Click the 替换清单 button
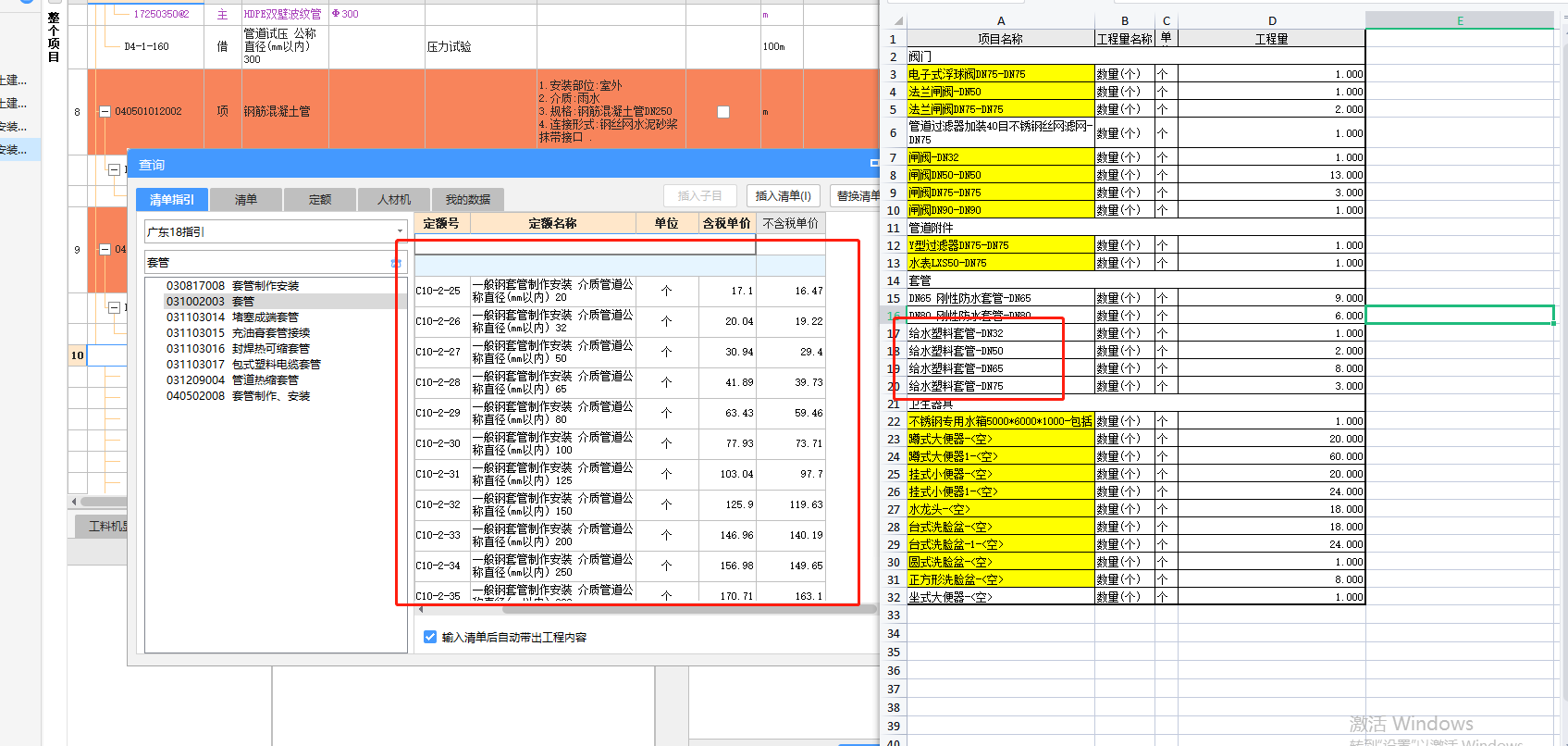This screenshot has height=746, width=1568. [857, 196]
